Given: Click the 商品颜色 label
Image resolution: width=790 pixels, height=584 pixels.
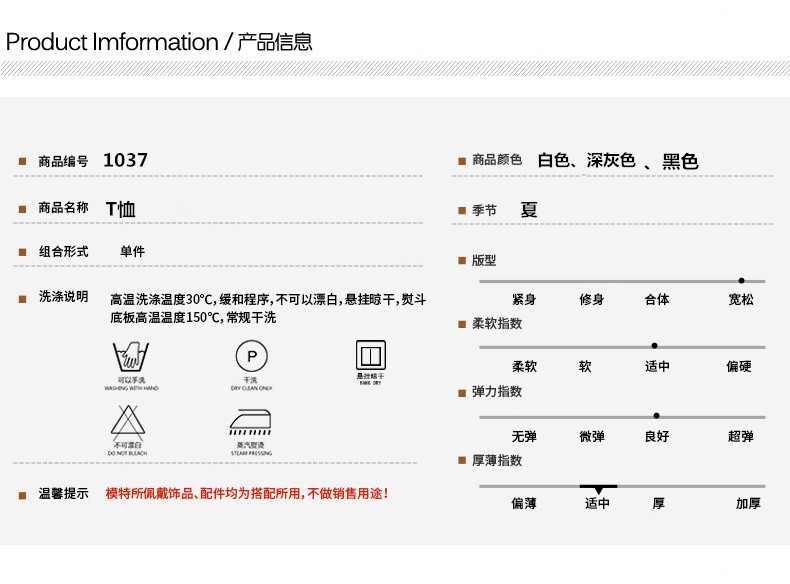Looking at the screenshot, I should point(497,160).
